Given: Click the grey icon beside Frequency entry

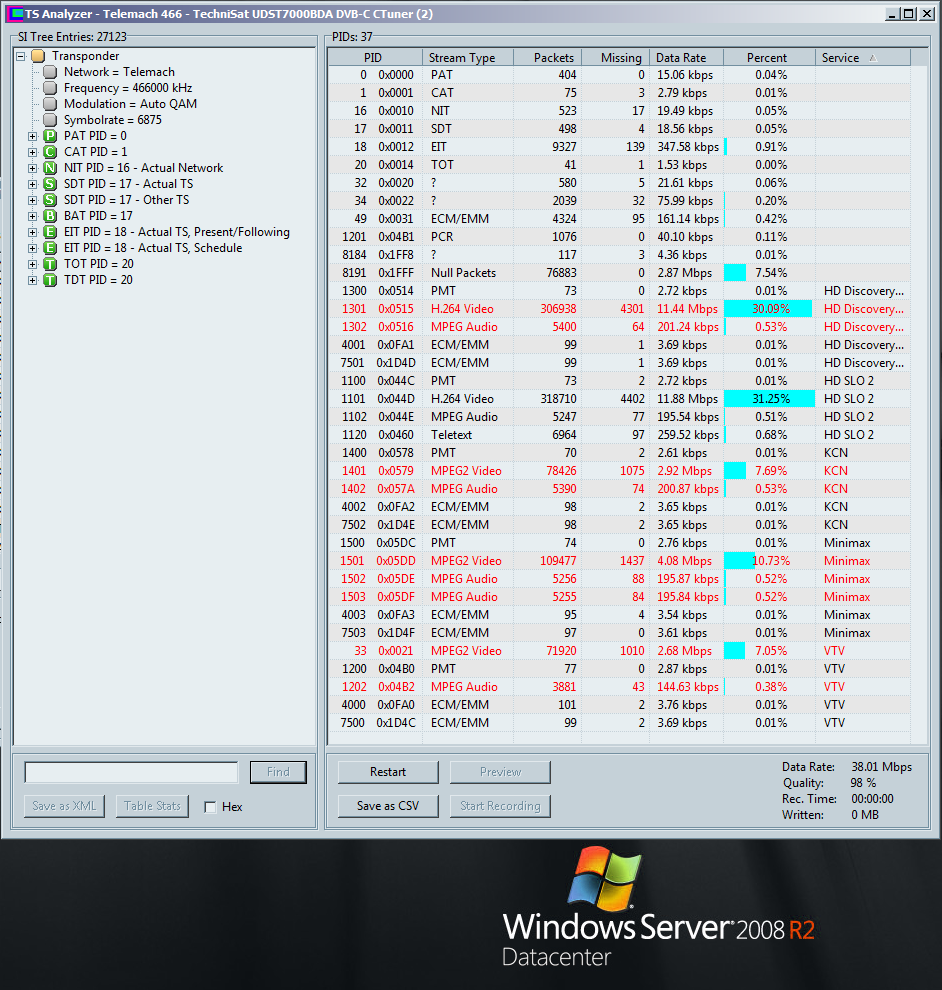Looking at the screenshot, I should [x=51, y=88].
